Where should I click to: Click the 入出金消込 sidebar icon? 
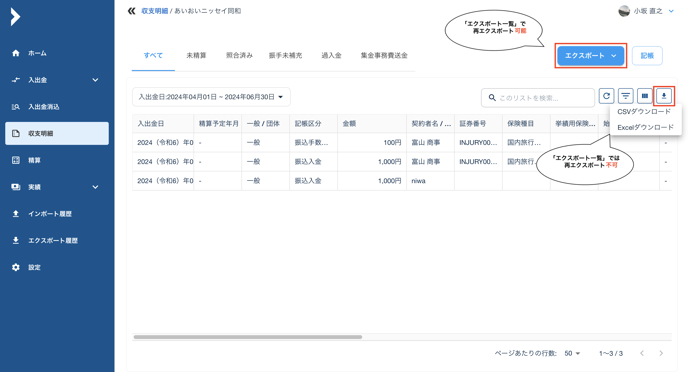coord(16,107)
